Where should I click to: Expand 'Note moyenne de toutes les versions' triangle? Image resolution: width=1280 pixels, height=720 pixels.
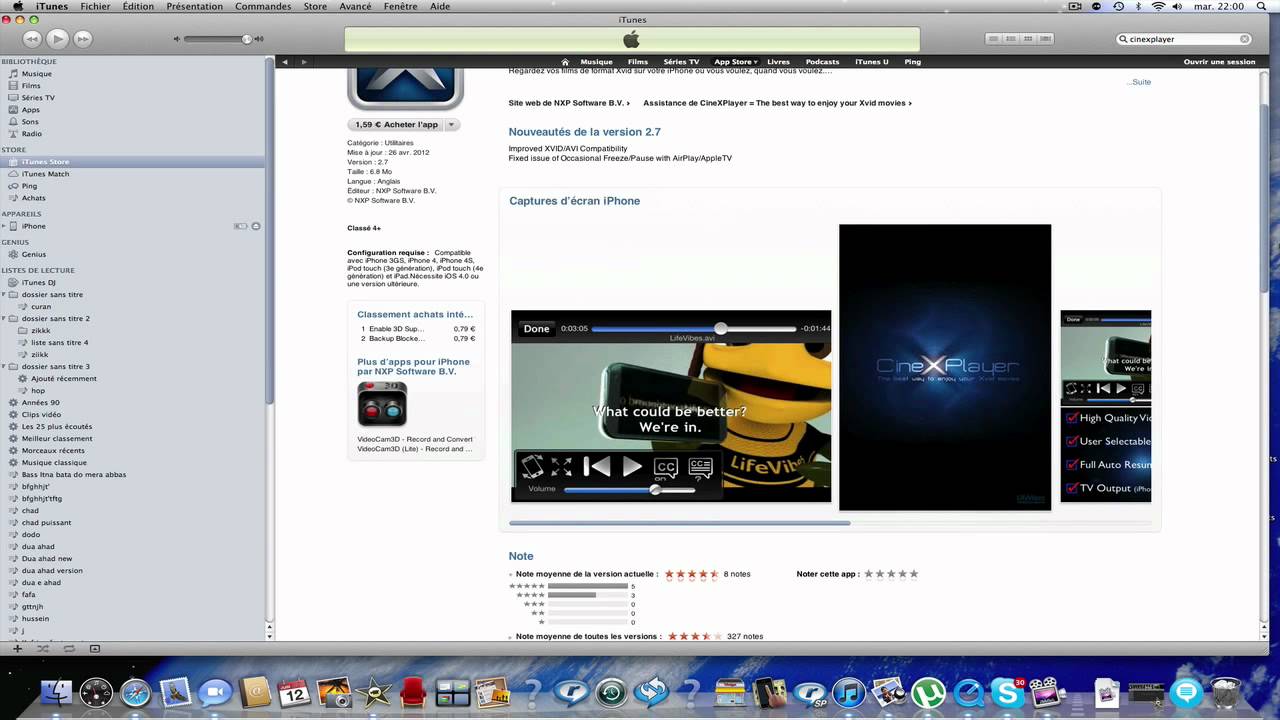click(511, 637)
